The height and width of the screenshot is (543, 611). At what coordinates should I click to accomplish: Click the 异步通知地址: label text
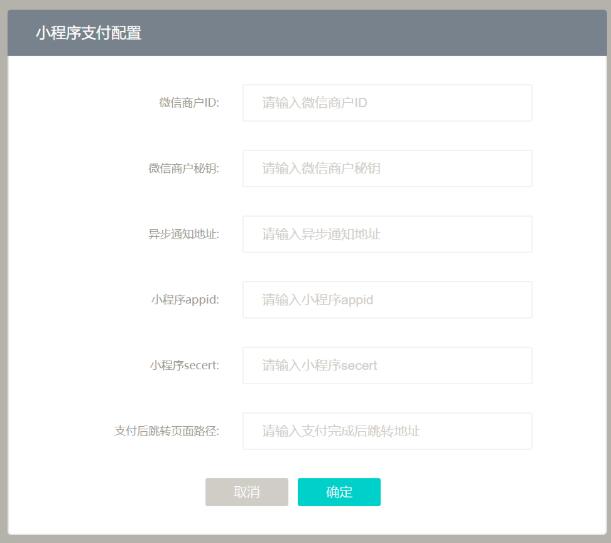pyautogui.click(x=184, y=234)
